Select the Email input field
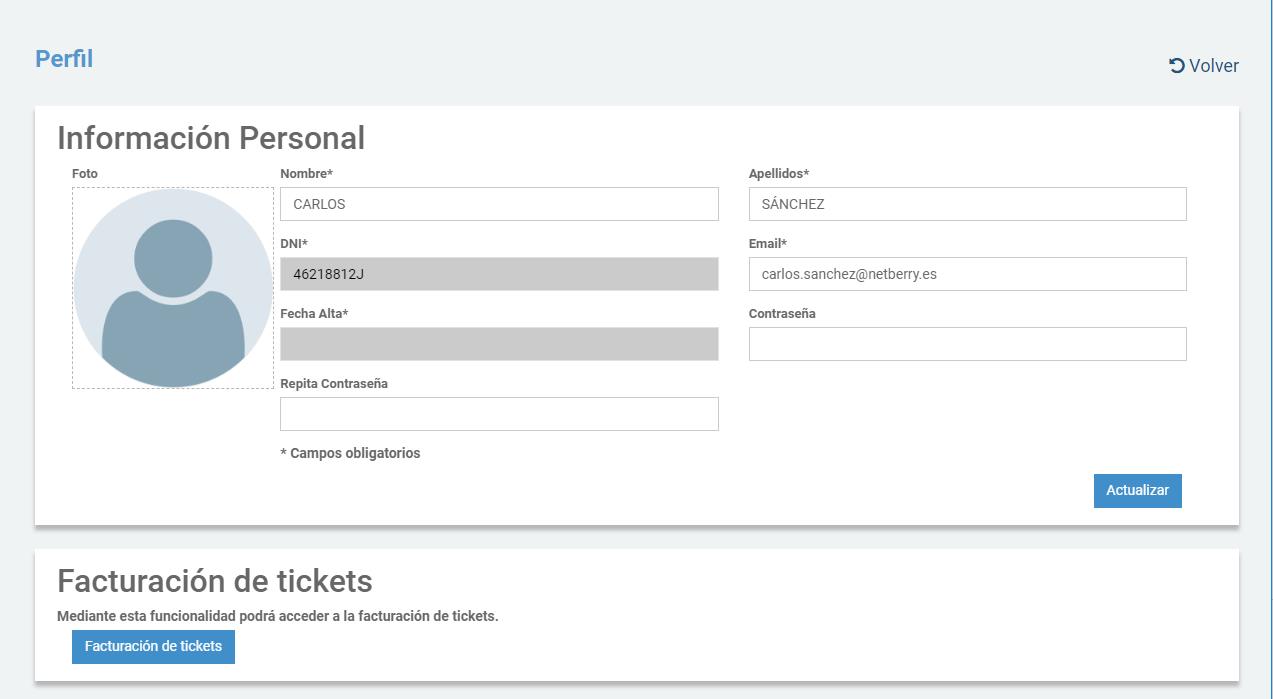 [967, 274]
